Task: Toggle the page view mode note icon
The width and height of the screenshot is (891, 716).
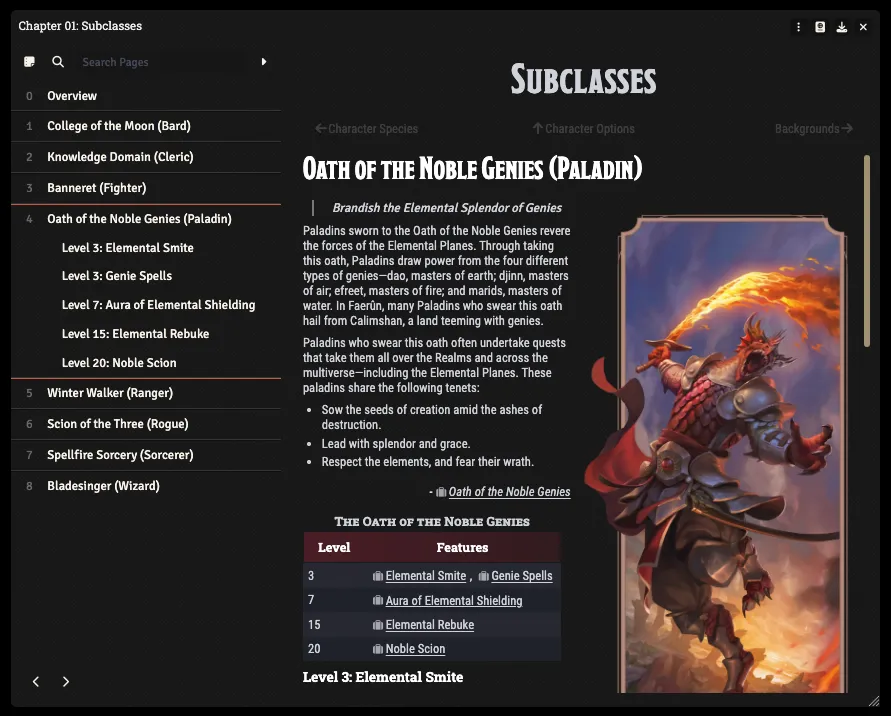Action: pyautogui.click(x=29, y=62)
